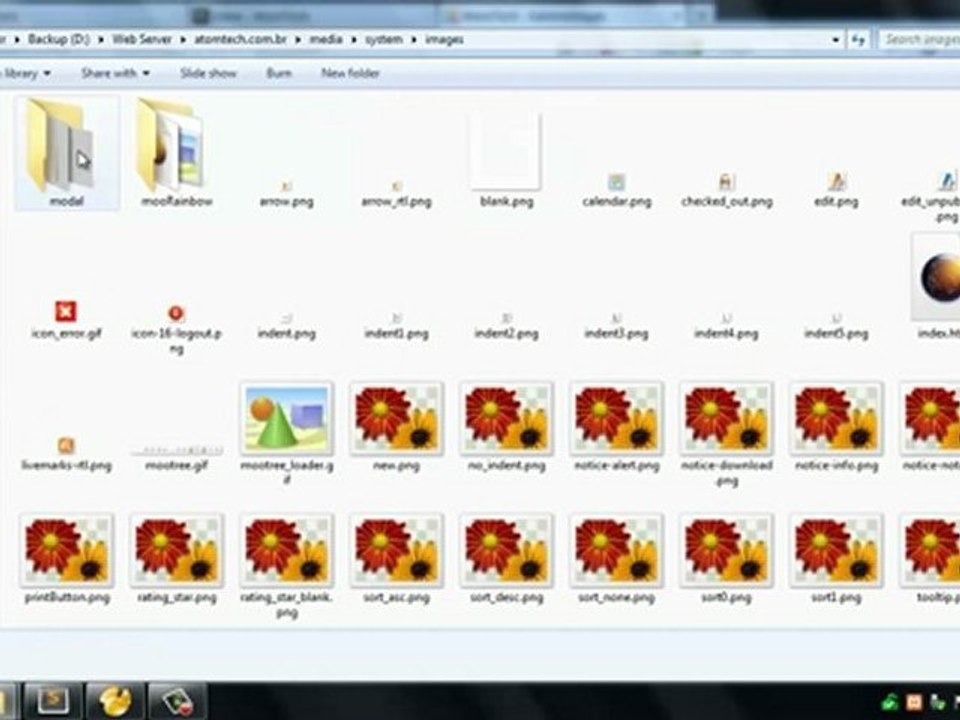Viewport: 960px width, 720px height.
Task: Click the Search images field
Action: [x=920, y=40]
